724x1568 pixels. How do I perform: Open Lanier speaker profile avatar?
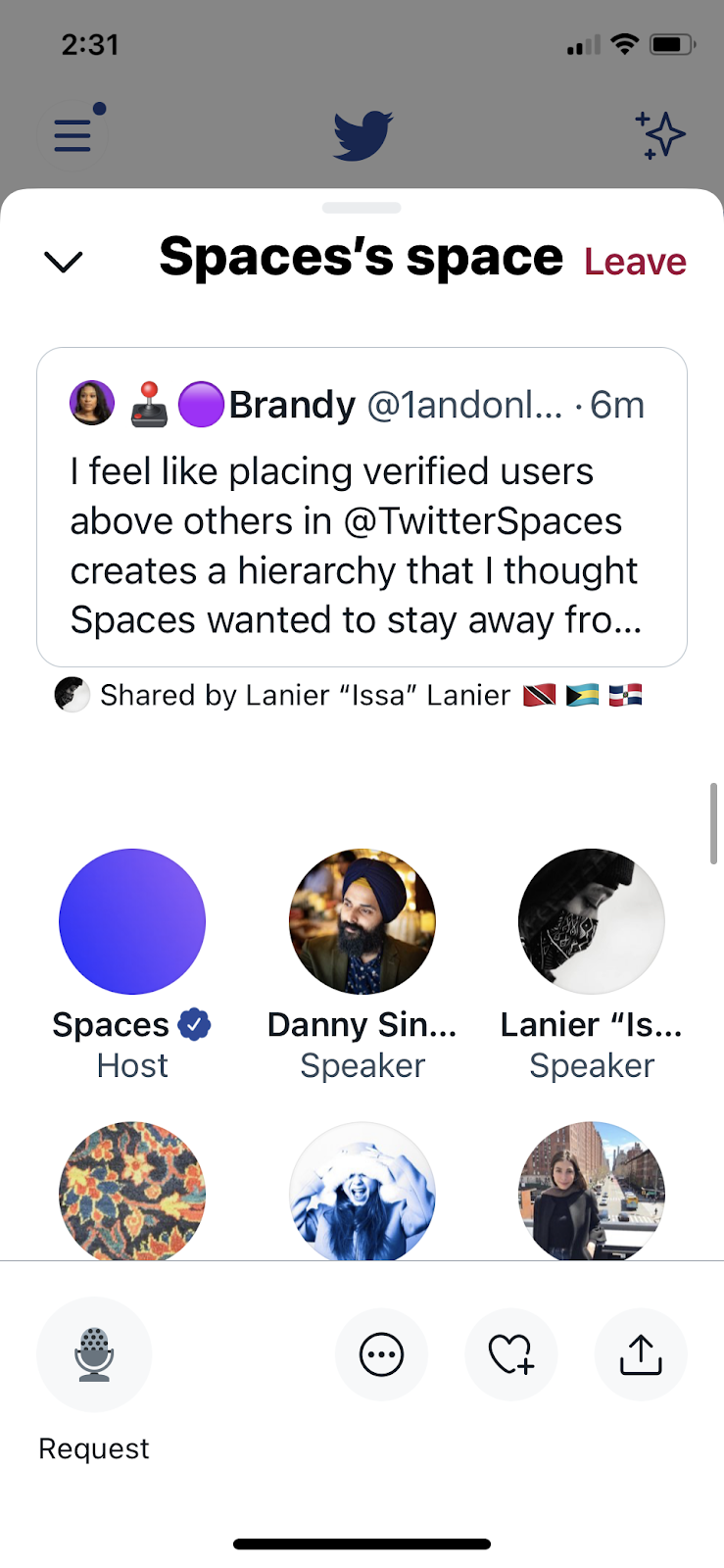pyautogui.click(x=592, y=921)
